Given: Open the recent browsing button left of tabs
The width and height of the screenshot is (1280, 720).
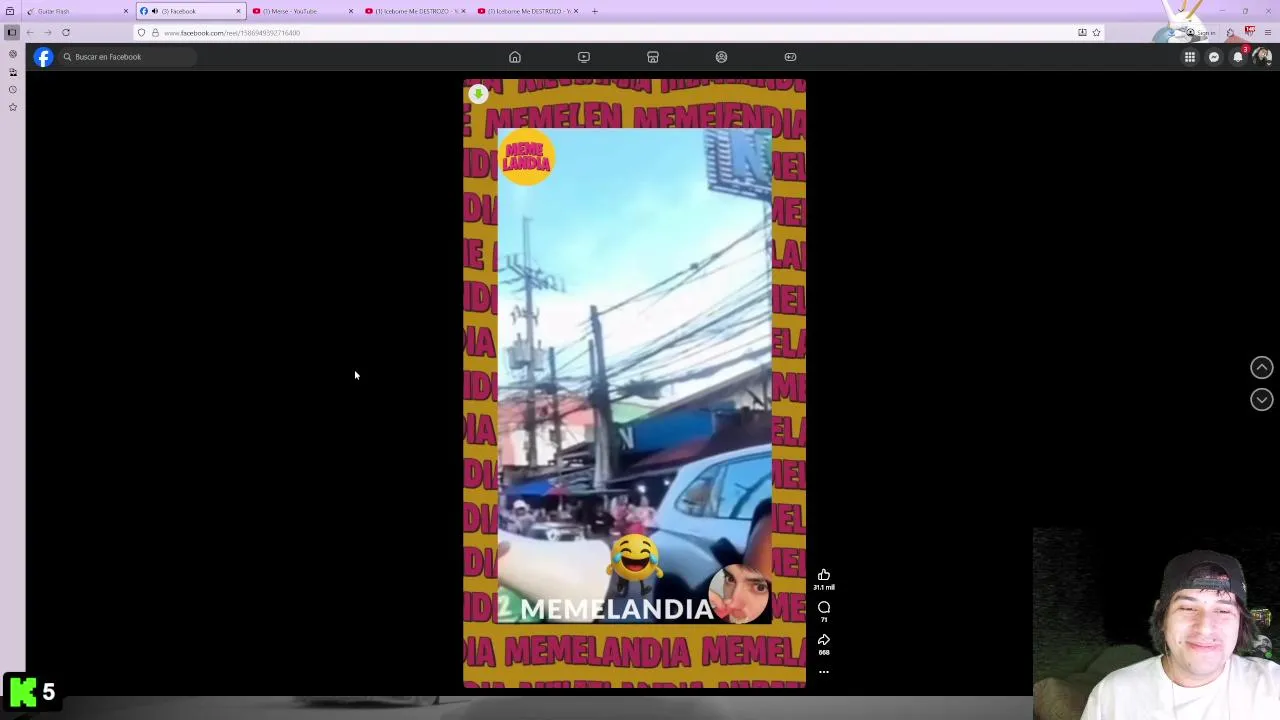Looking at the screenshot, I should pyautogui.click(x=10, y=11).
